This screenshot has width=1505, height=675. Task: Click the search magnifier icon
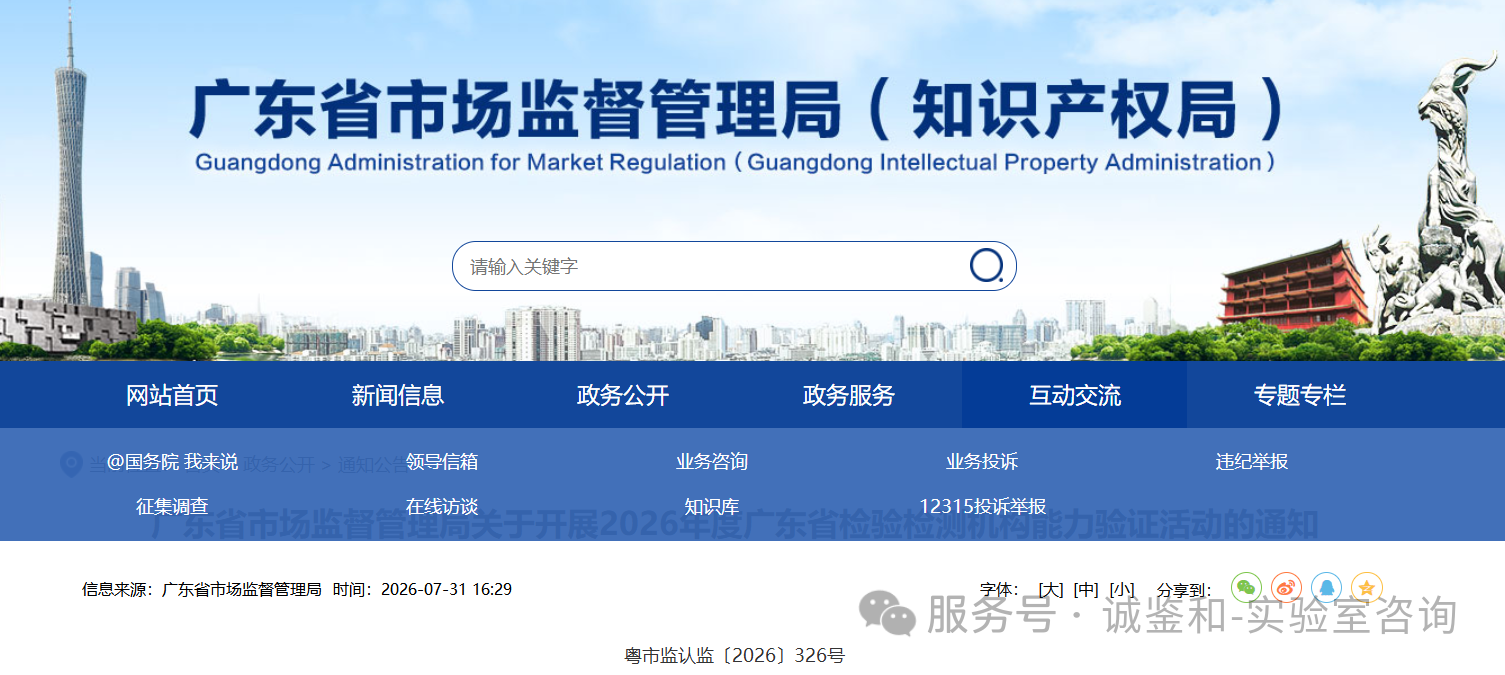point(986,266)
